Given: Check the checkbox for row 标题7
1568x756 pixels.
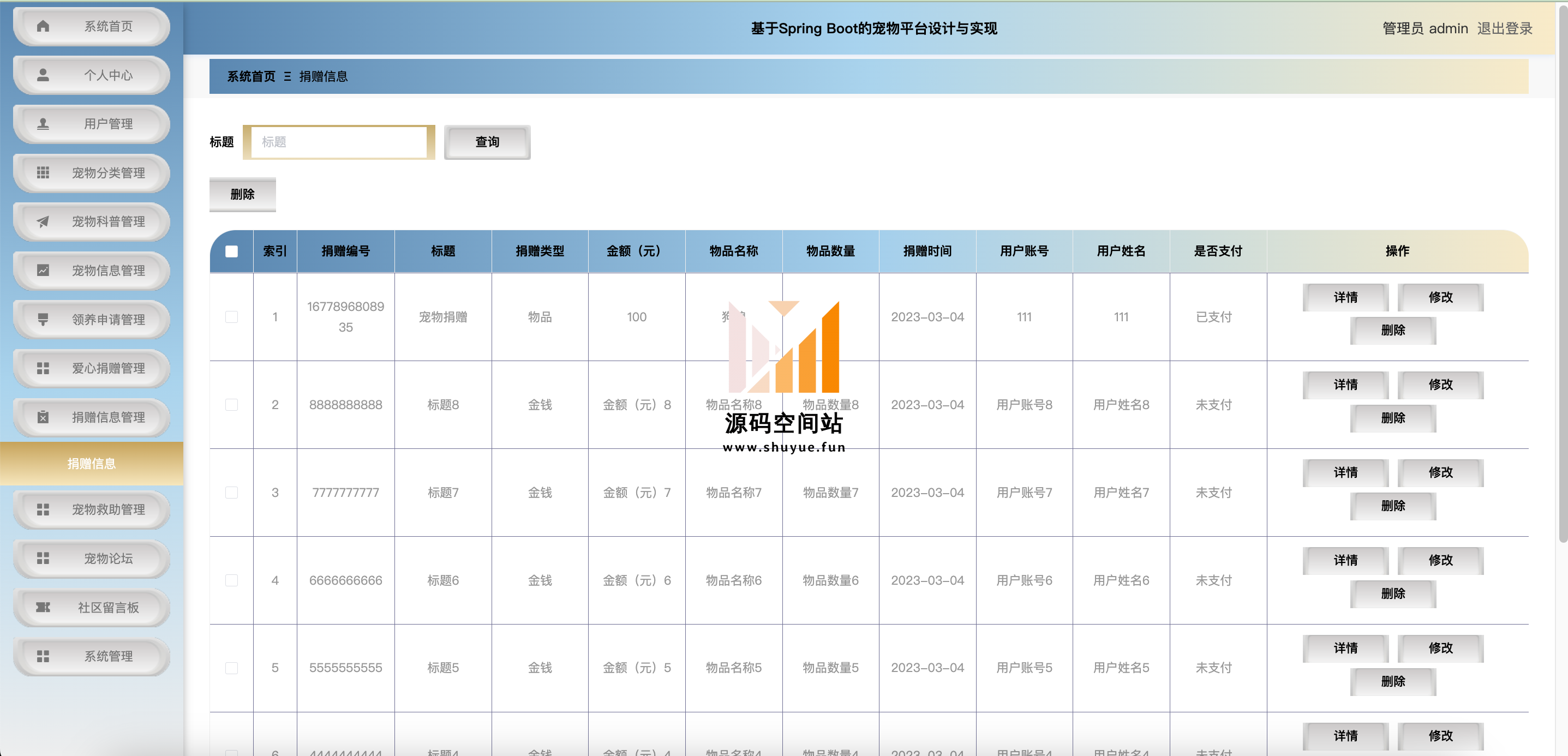Looking at the screenshot, I should 231,493.
